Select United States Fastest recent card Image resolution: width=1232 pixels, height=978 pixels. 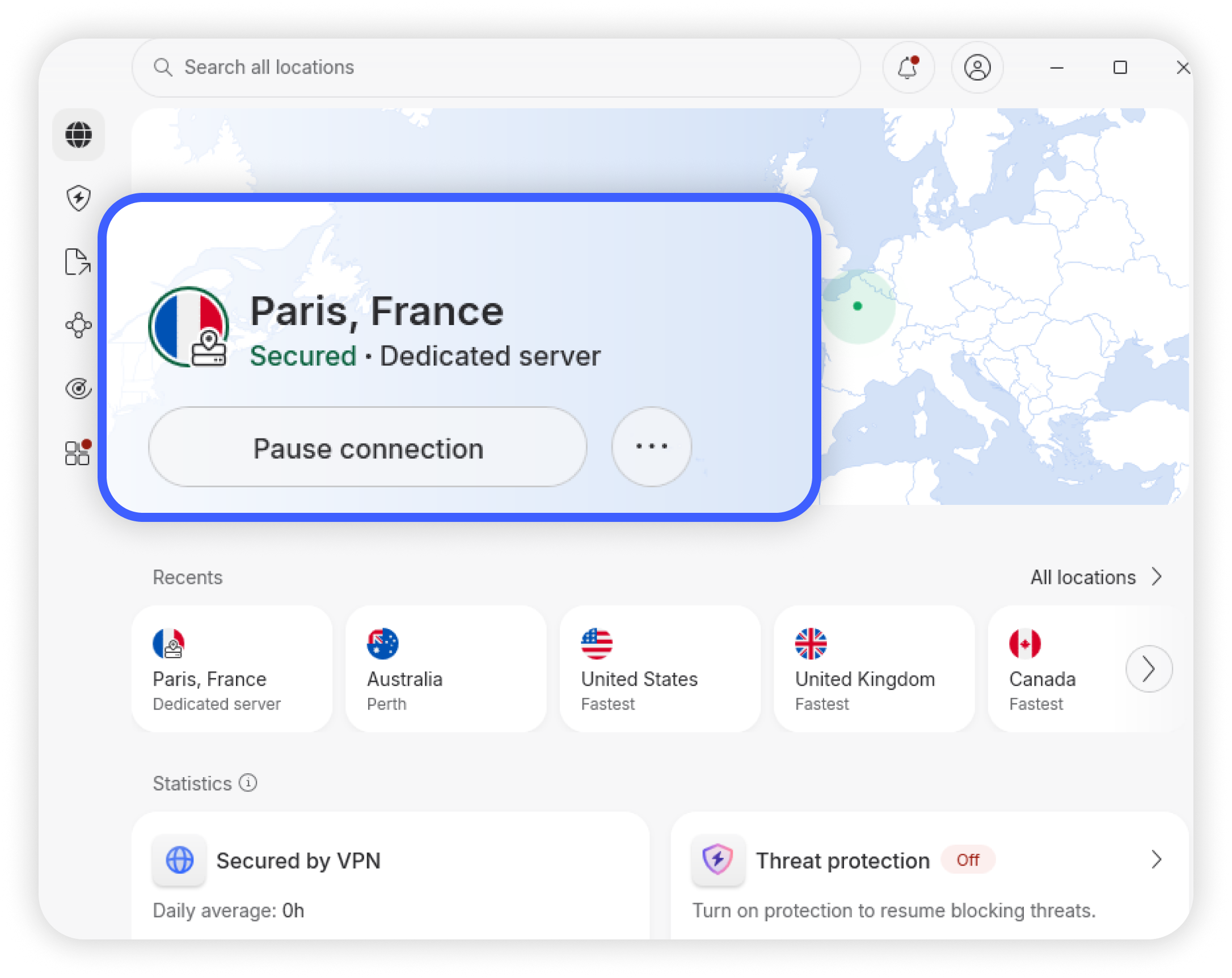tap(660, 669)
